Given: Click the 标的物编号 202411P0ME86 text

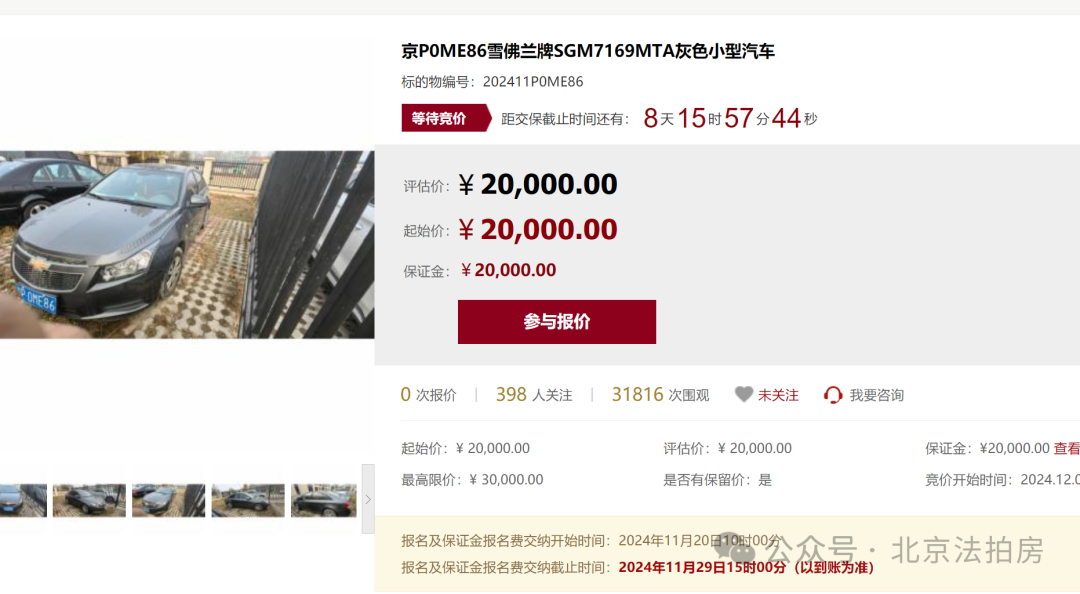Looking at the screenshot, I should (492, 82).
